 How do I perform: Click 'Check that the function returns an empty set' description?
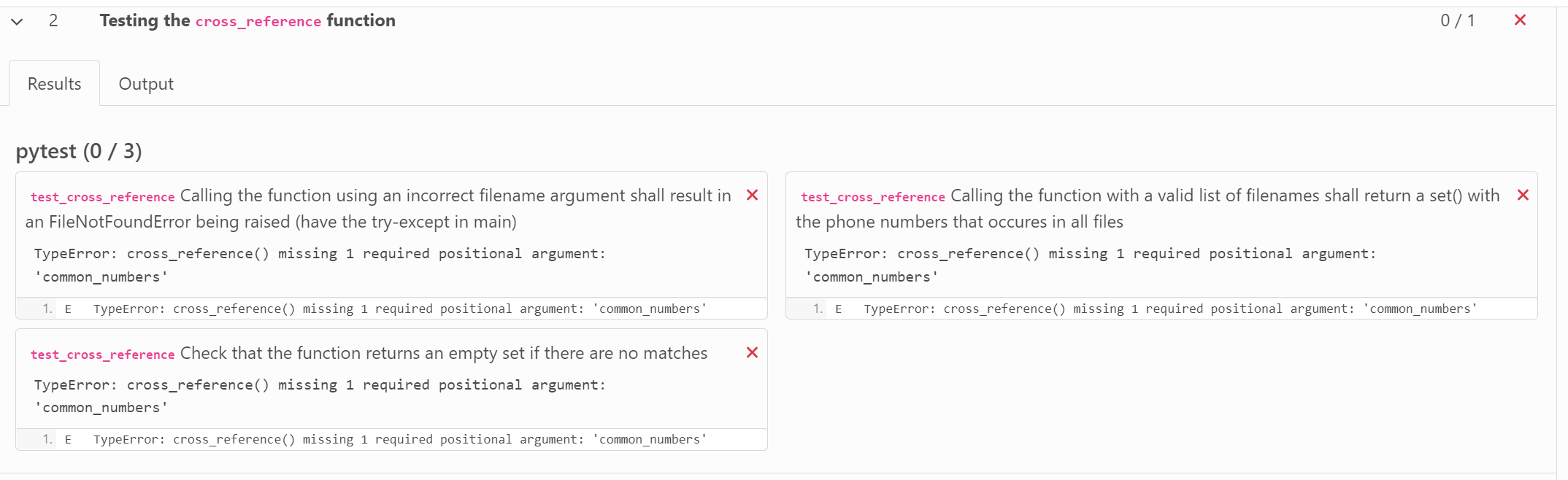coord(444,353)
